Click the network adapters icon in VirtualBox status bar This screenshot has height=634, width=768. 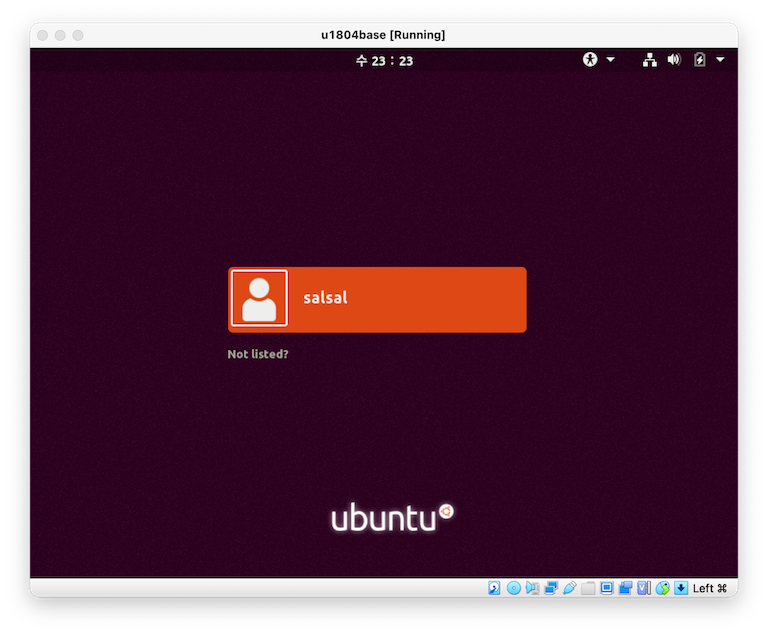pyautogui.click(x=551, y=588)
